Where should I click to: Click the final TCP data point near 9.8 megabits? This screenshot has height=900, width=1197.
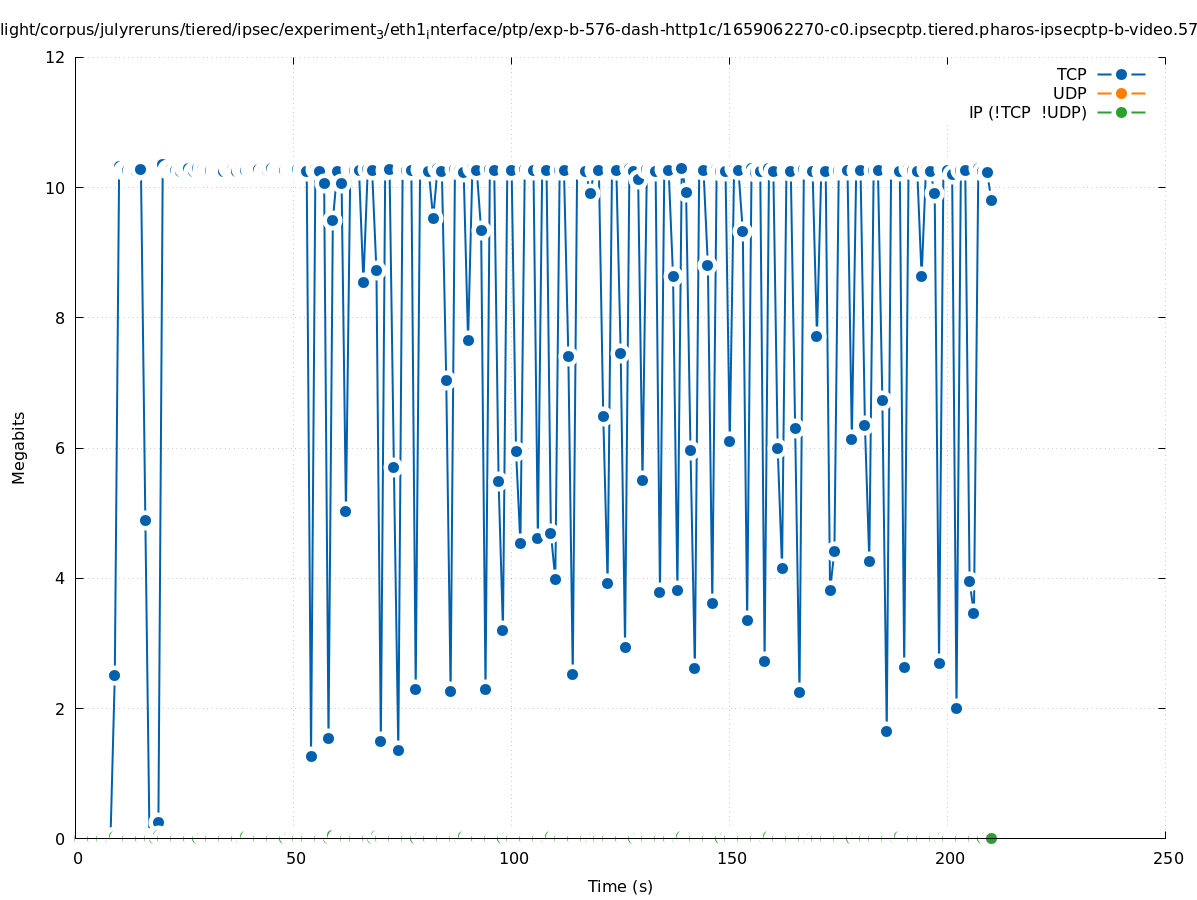point(991,200)
